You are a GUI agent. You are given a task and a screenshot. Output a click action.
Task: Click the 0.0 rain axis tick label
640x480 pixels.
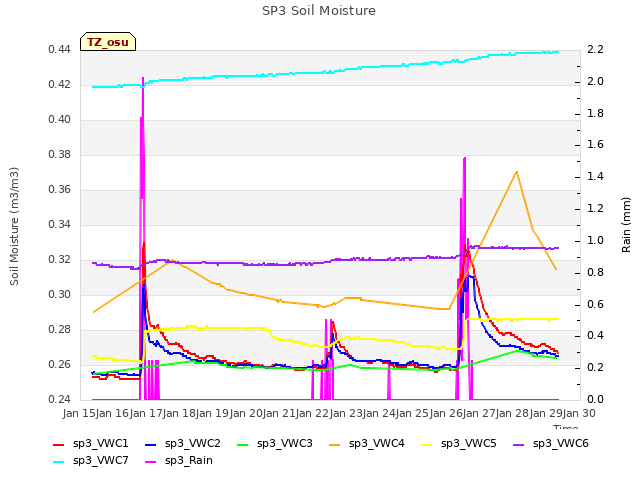point(595,400)
